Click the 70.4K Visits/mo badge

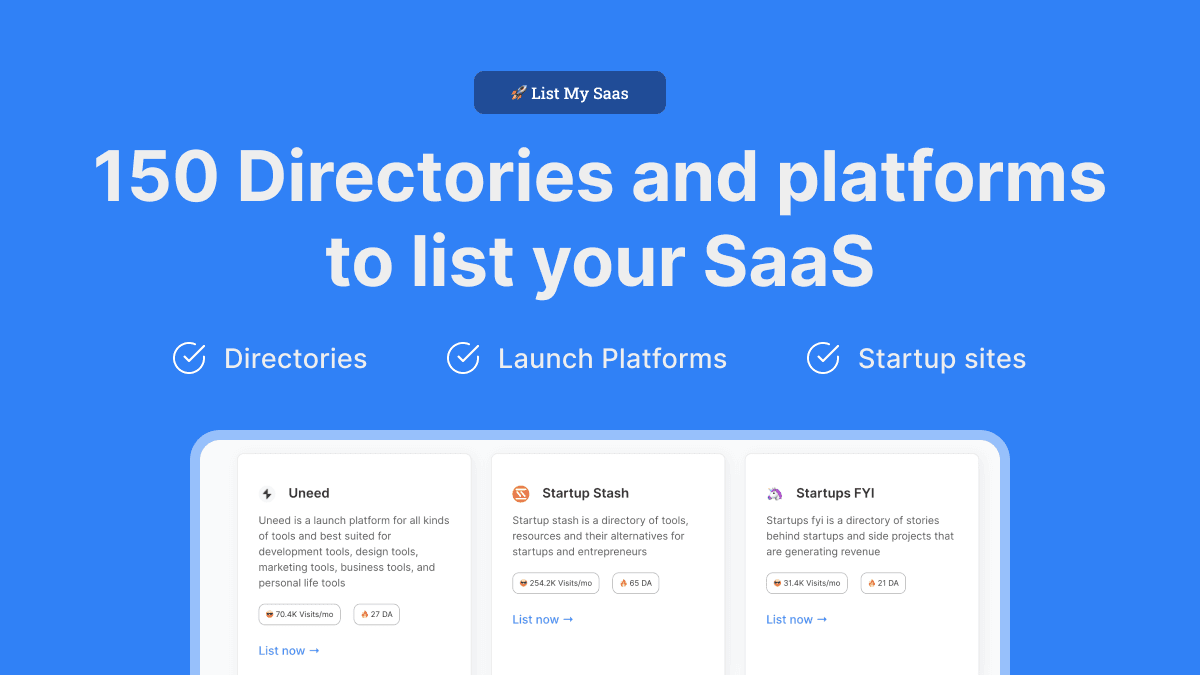300,614
